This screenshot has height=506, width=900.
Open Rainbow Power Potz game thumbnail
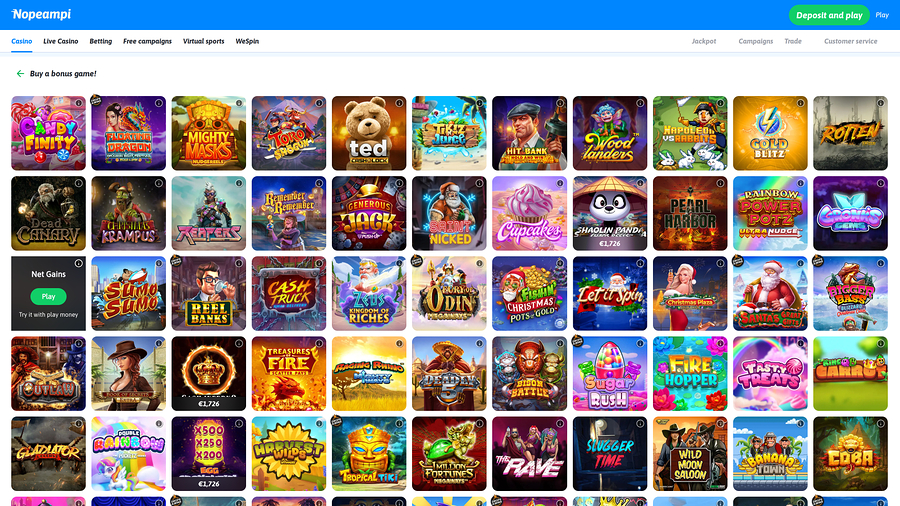coord(770,213)
